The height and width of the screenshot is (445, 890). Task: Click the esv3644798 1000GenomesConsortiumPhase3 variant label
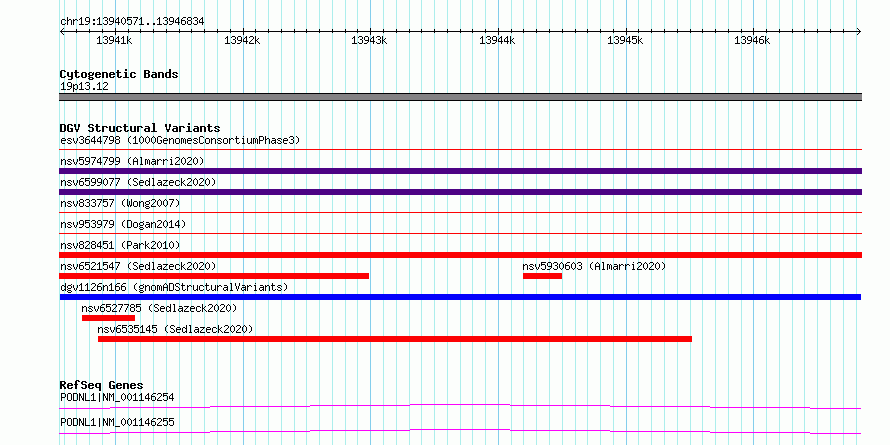pyautogui.click(x=180, y=140)
